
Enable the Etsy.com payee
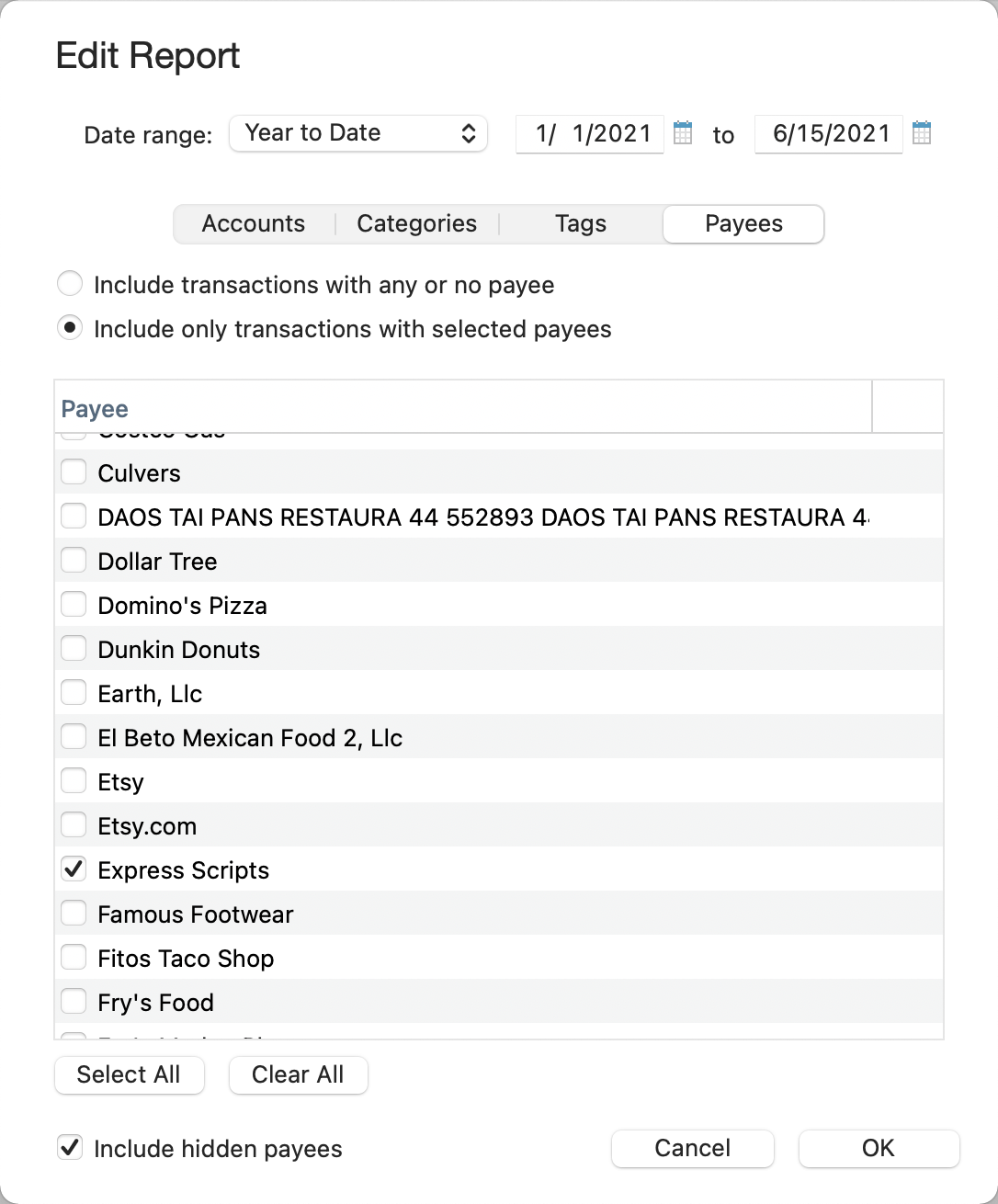(74, 825)
